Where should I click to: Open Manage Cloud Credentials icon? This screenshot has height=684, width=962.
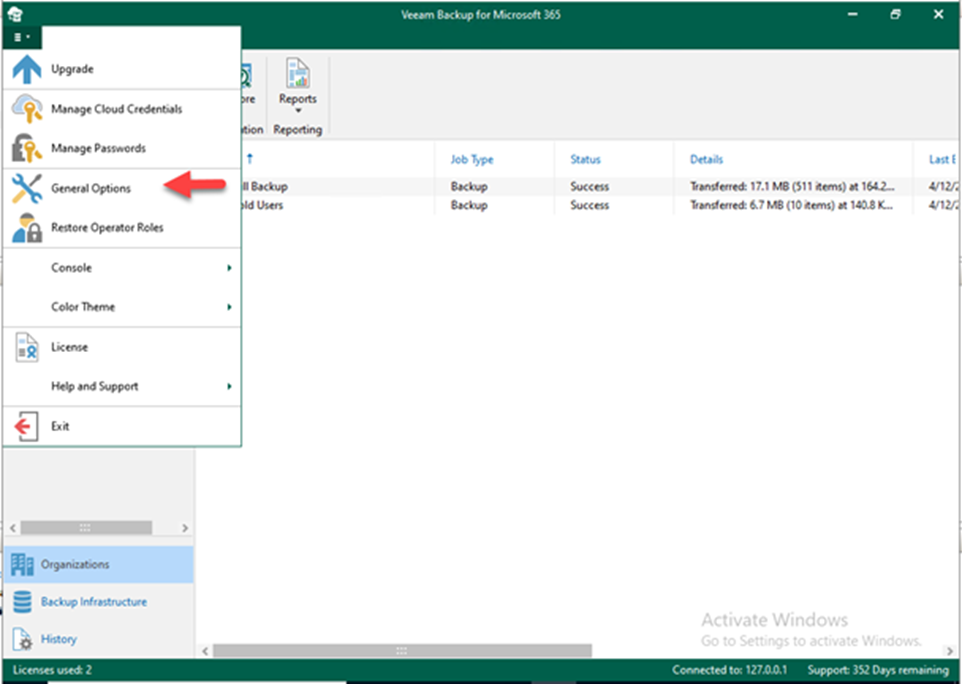point(26,108)
